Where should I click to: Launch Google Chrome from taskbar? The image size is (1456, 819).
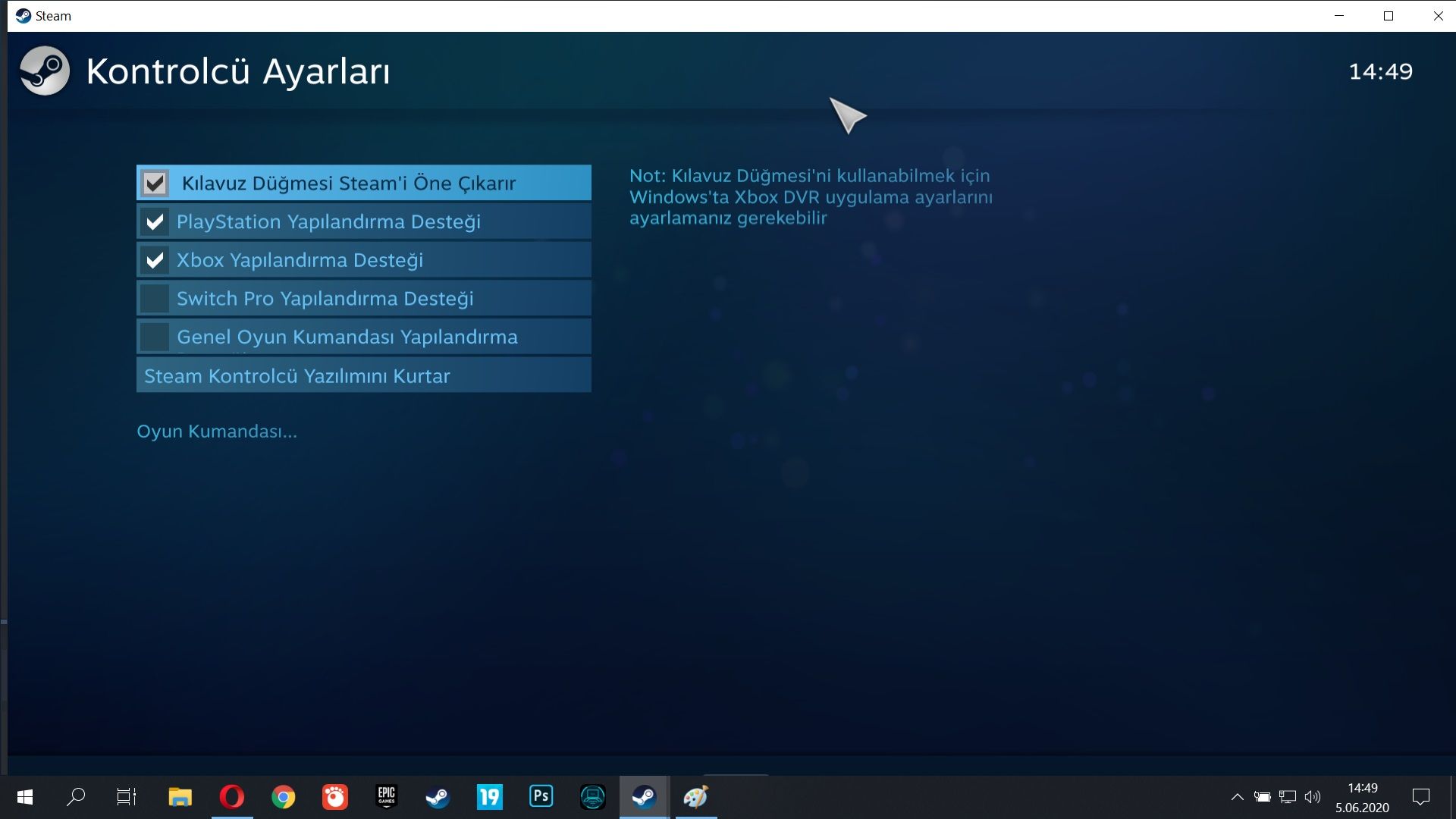tap(283, 797)
